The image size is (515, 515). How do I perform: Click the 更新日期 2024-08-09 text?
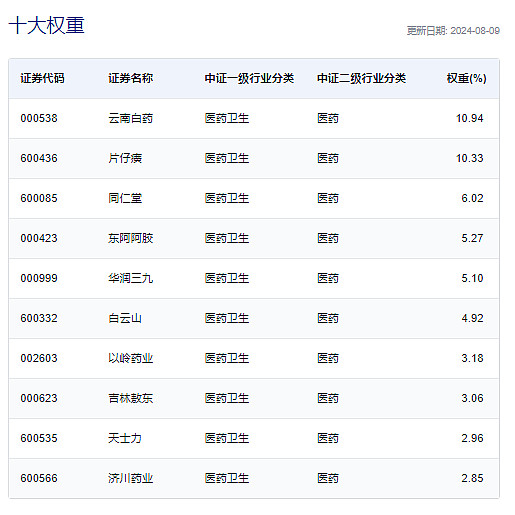pyautogui.click(x=453, y=31)
